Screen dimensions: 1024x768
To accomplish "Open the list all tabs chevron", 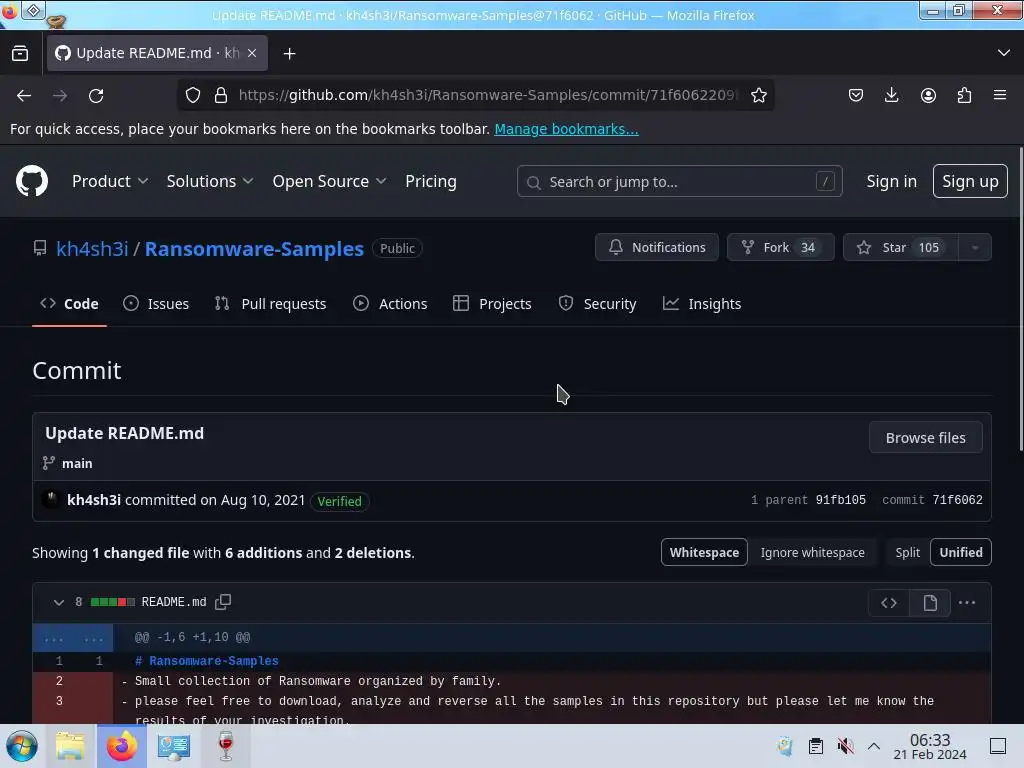I will tap(1004, 53).
